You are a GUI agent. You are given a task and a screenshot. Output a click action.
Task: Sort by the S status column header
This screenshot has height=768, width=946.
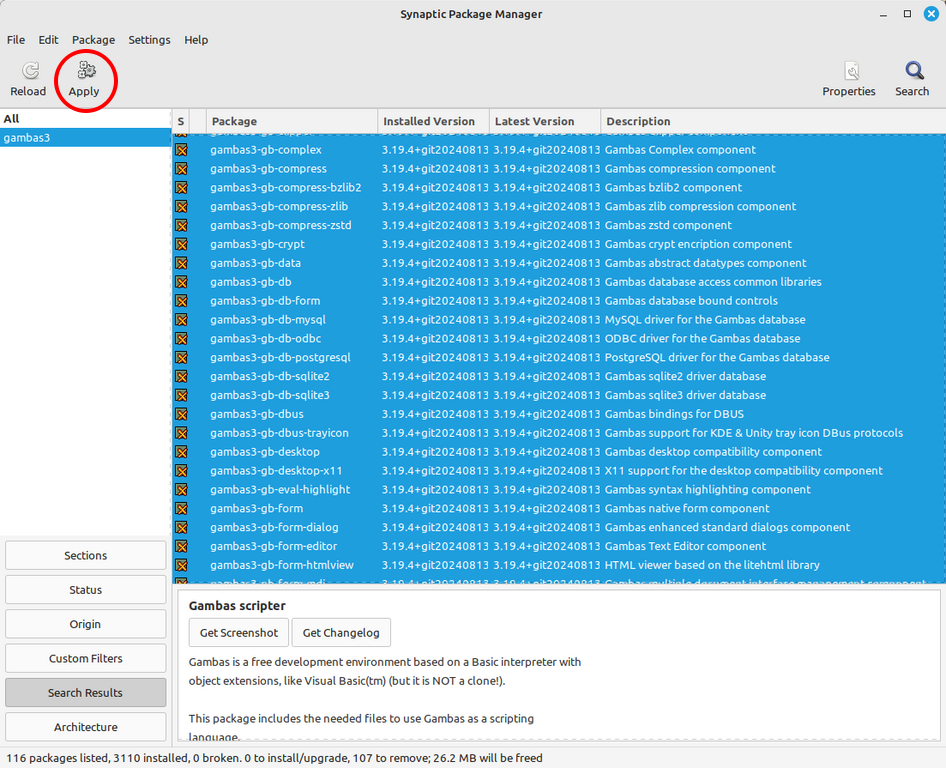pos(180,121)
